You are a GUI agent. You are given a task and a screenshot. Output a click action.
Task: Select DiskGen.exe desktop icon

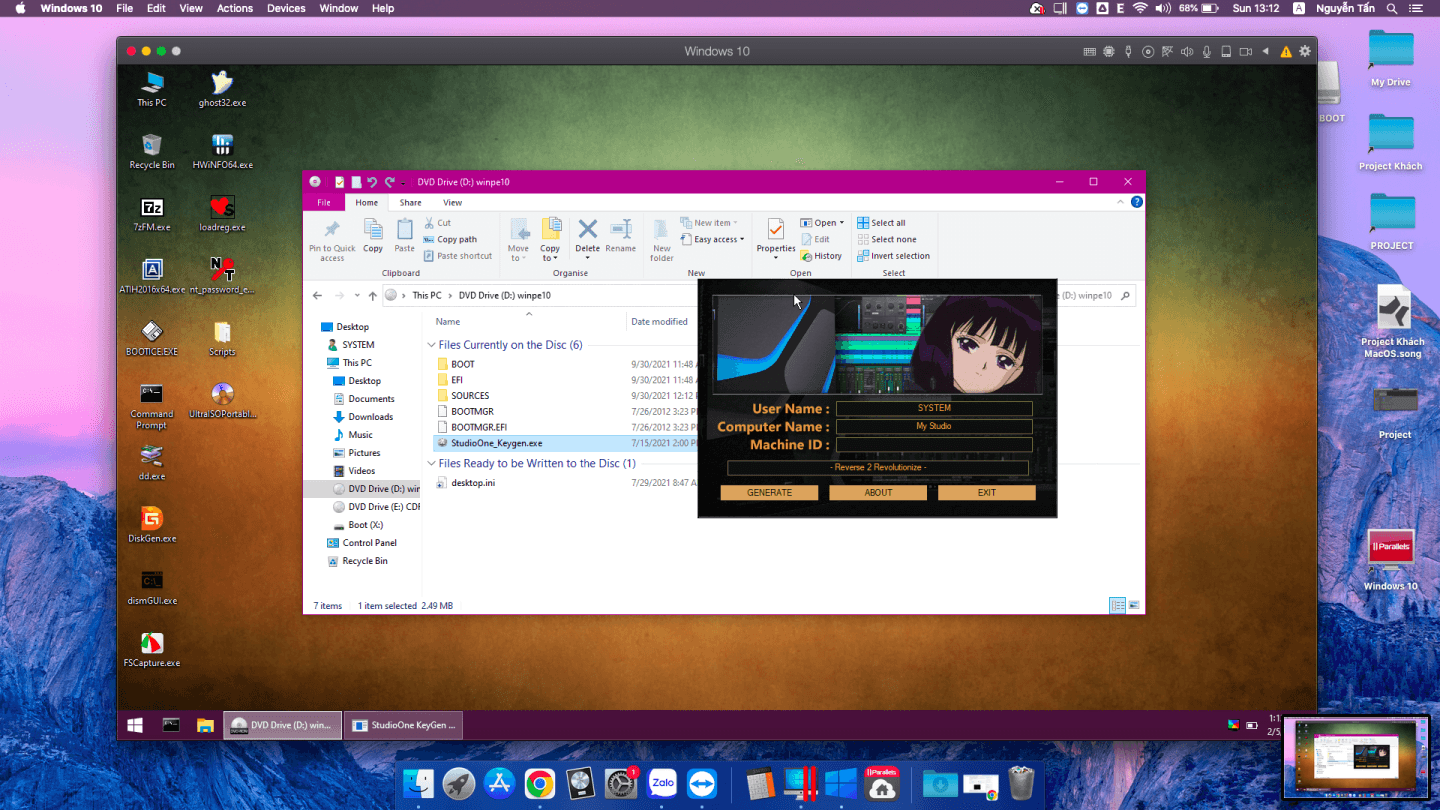[x=152, y=524]
